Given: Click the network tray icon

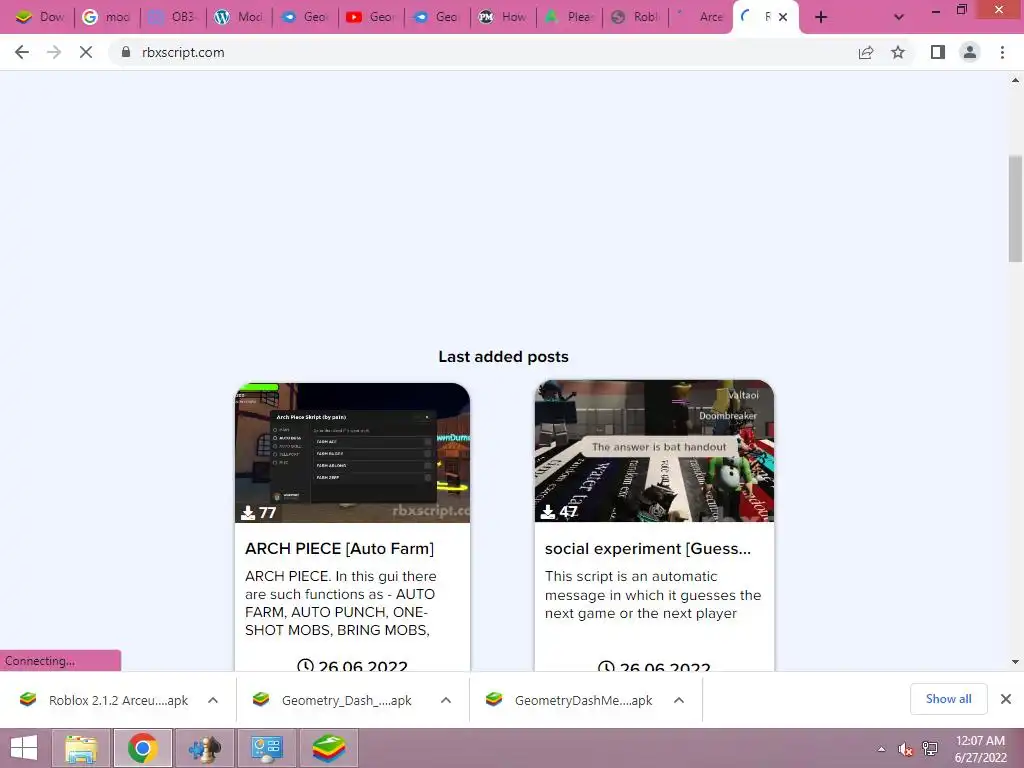Looking at the screenshot, I should click(930, 749).
